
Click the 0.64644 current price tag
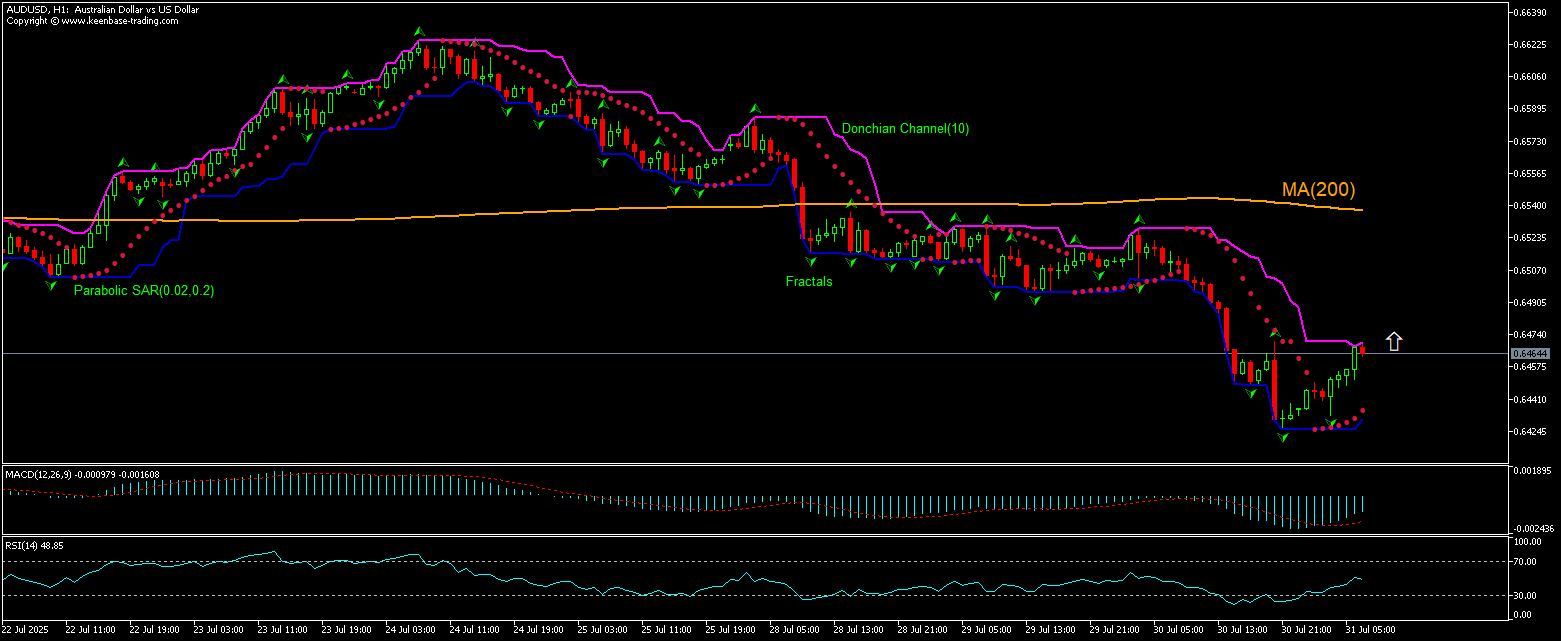click(1531, 353)
